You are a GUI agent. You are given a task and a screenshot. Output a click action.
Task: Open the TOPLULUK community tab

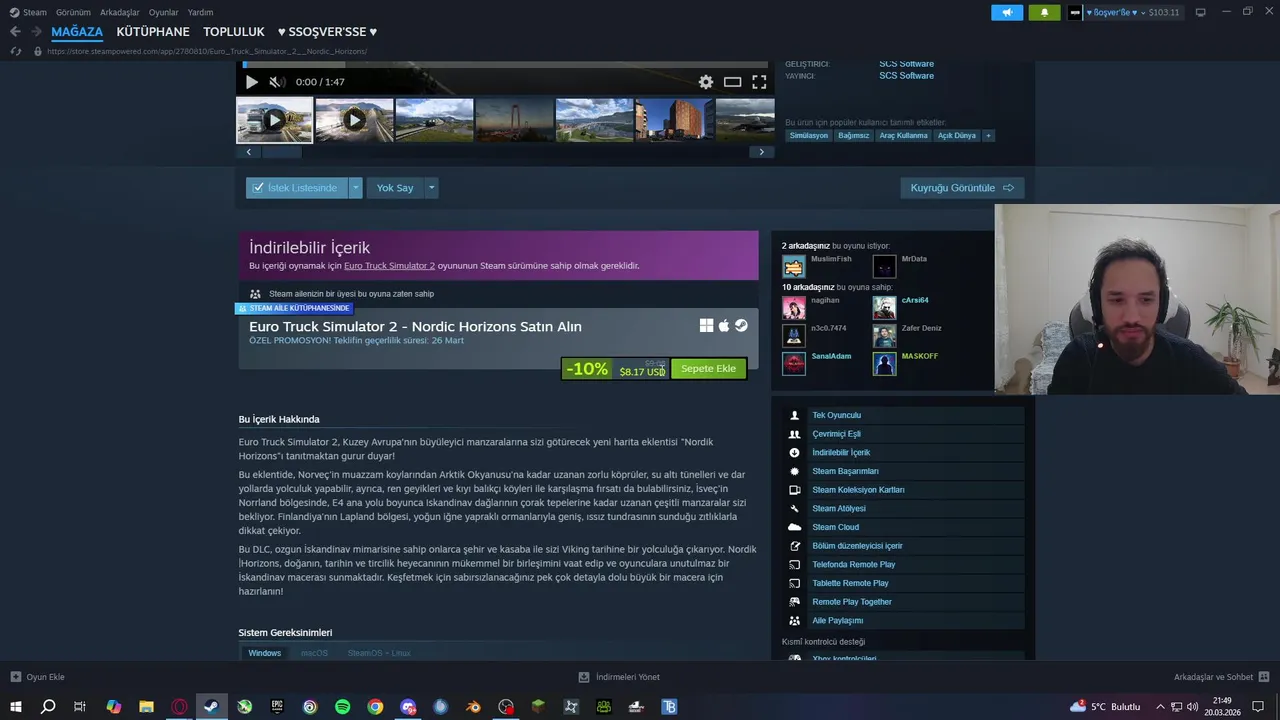click(x=234, y=32)
